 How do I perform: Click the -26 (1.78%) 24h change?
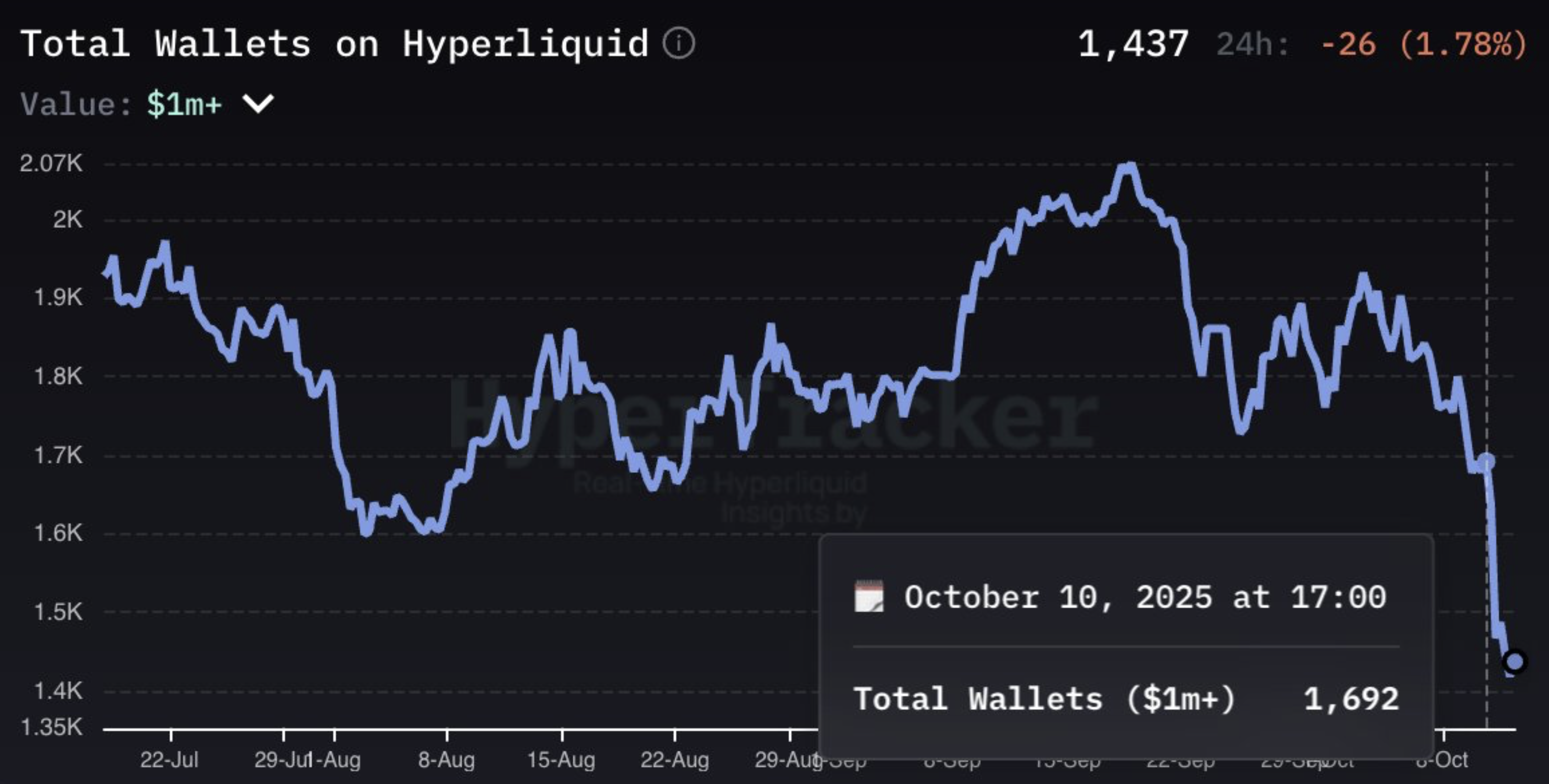pos(1423,45)
